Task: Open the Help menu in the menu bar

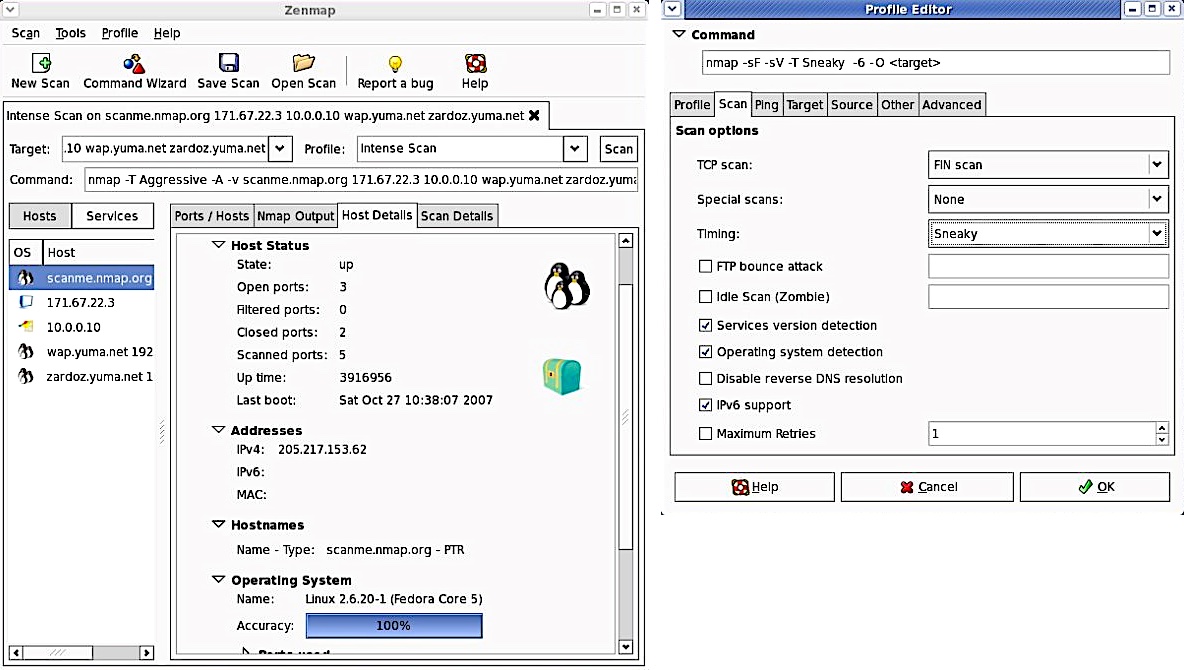Action: point(167,33)
